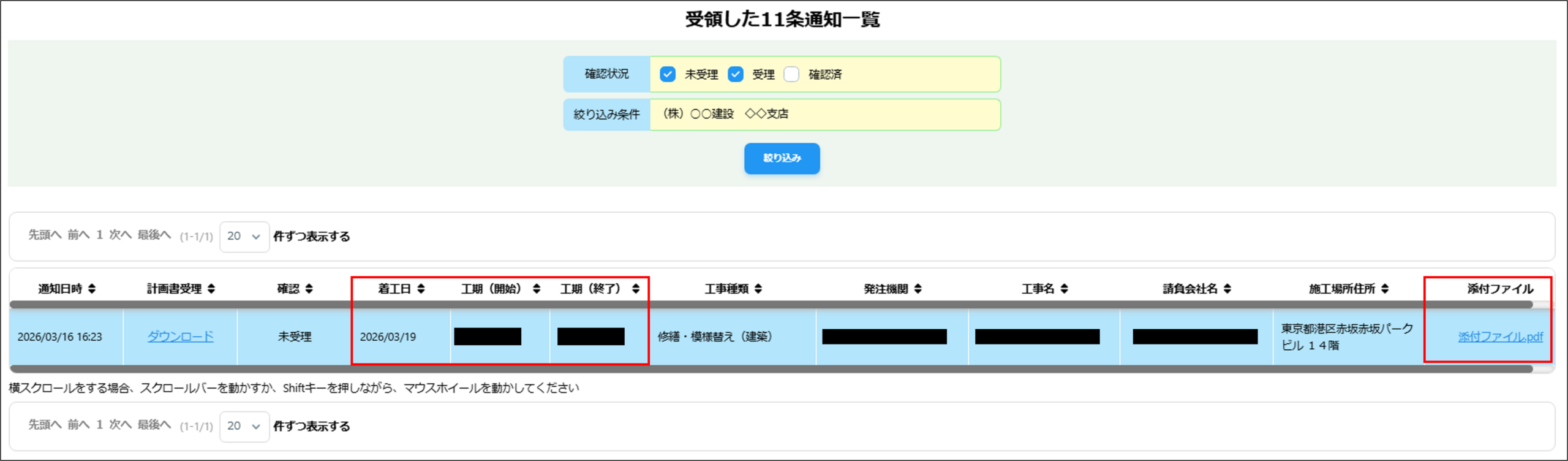Image resolution: width=1568 pixels, height=461 pixels.
Task: Click the ダウンロード link
Action: (180, 337)
